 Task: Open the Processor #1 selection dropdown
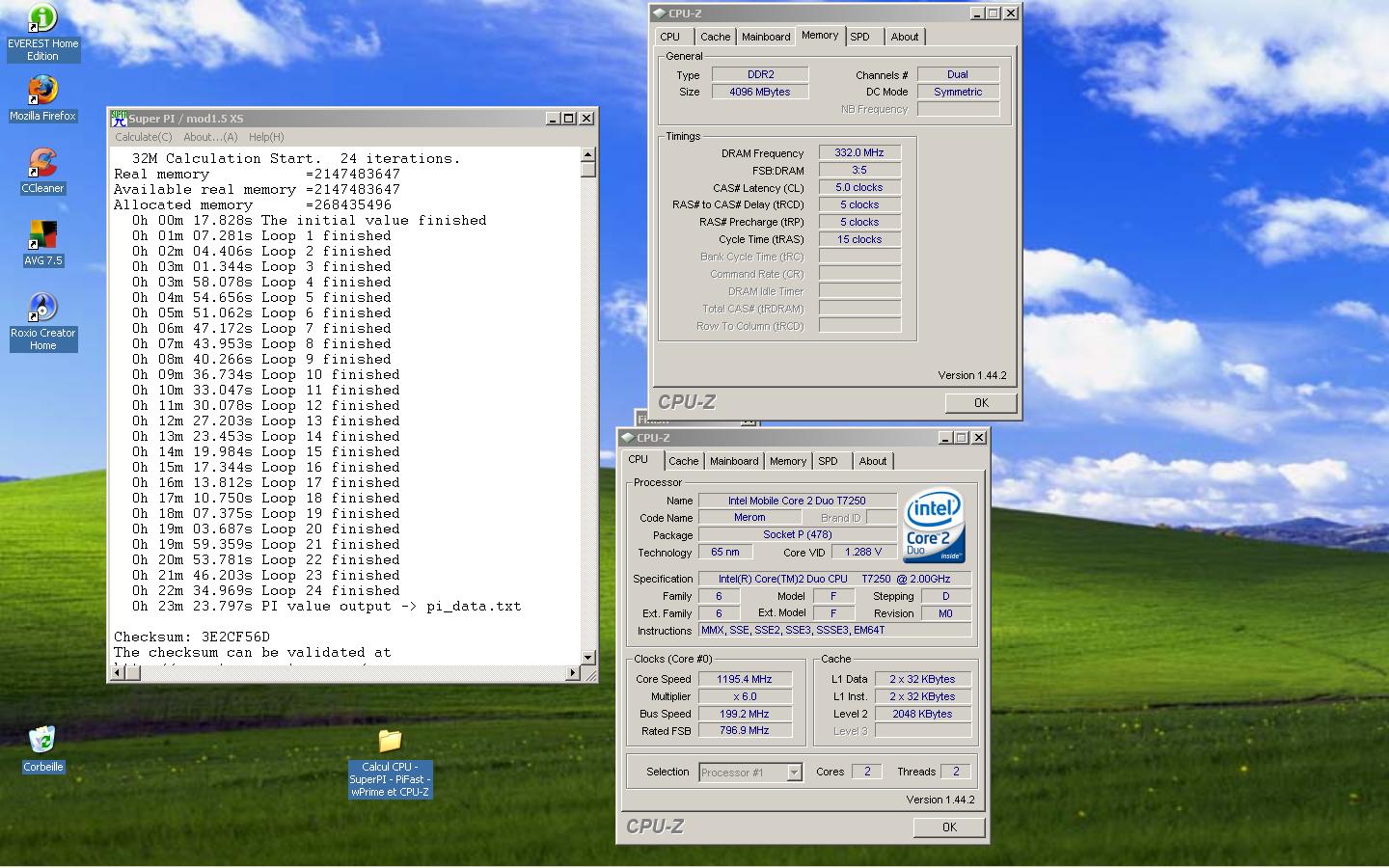(750, 773)
